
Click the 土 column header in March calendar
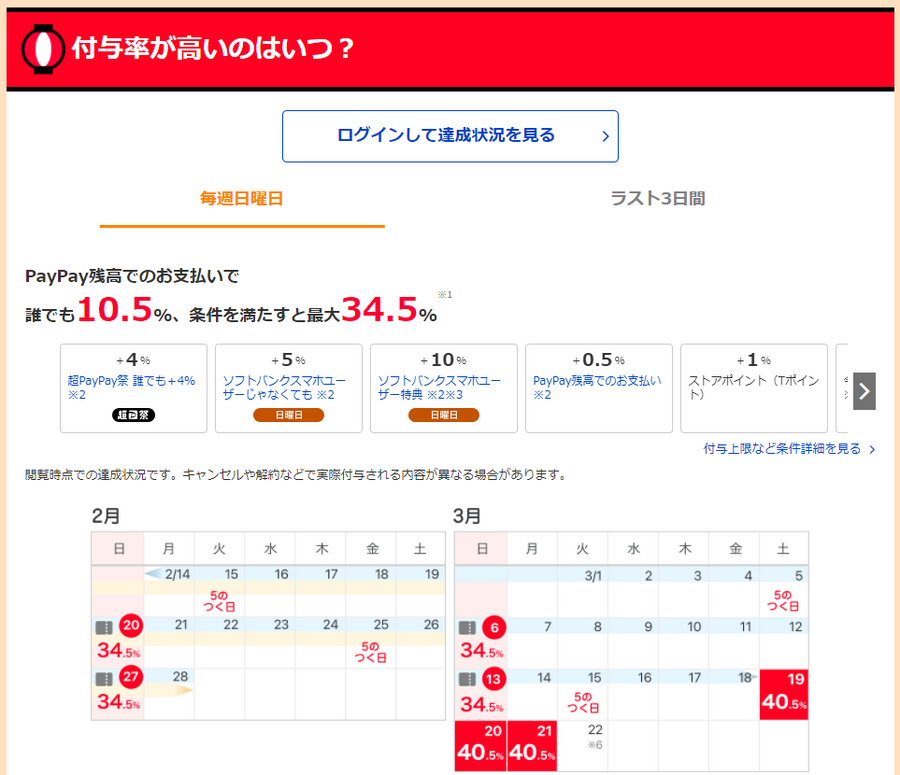coord(783,549)
